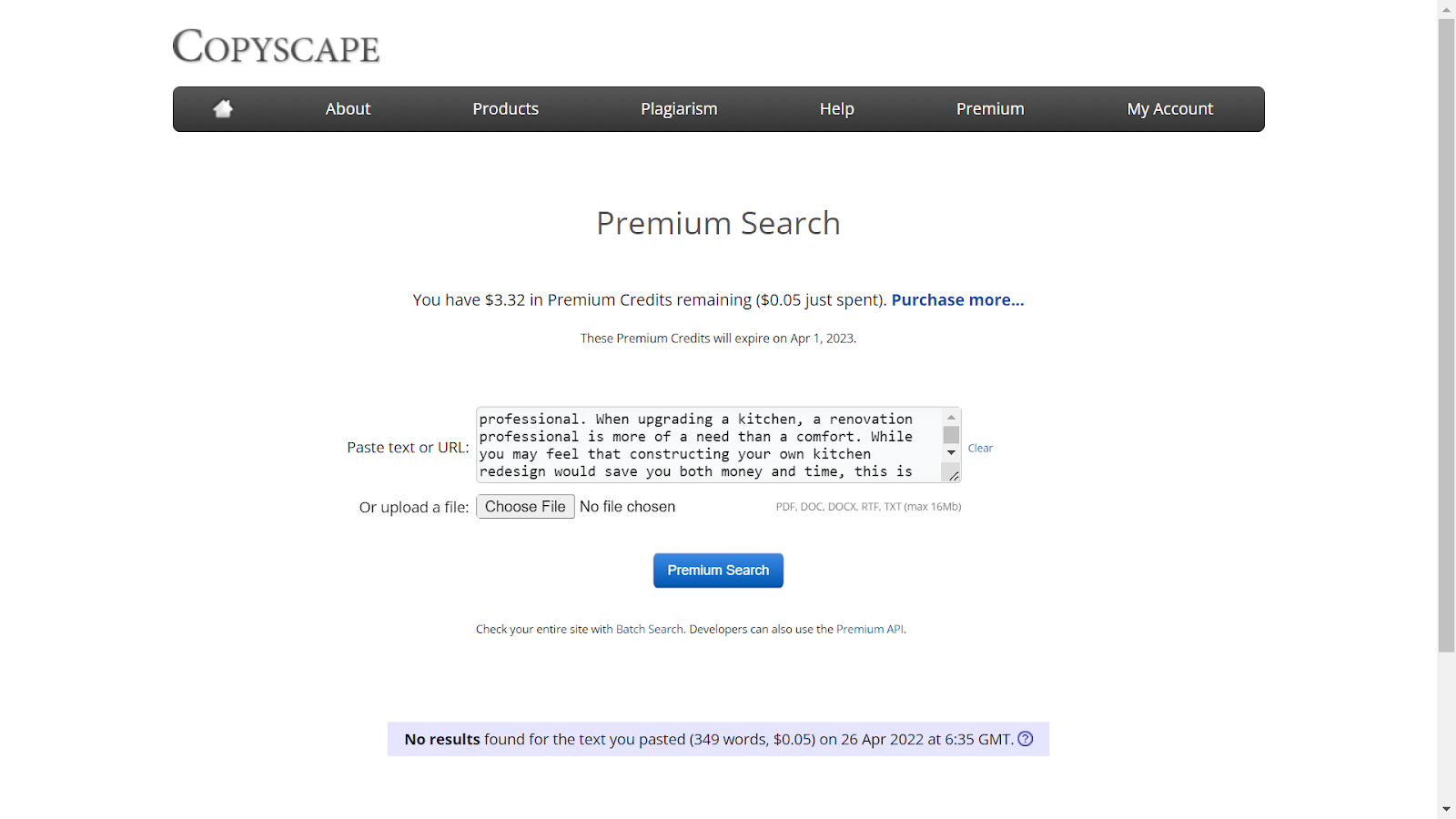
Task: Open the Batch Search link
Action: [x=649, y=629]
